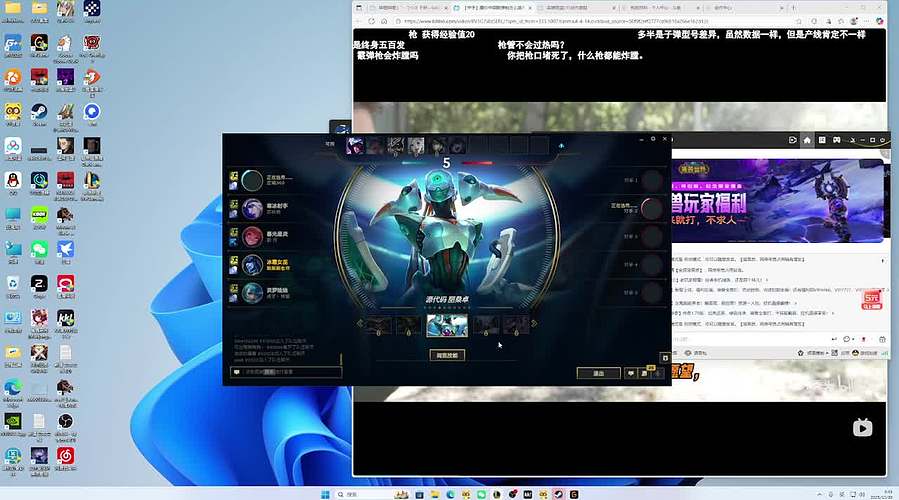Click the fourth banned champion portrait

point(416,146)
